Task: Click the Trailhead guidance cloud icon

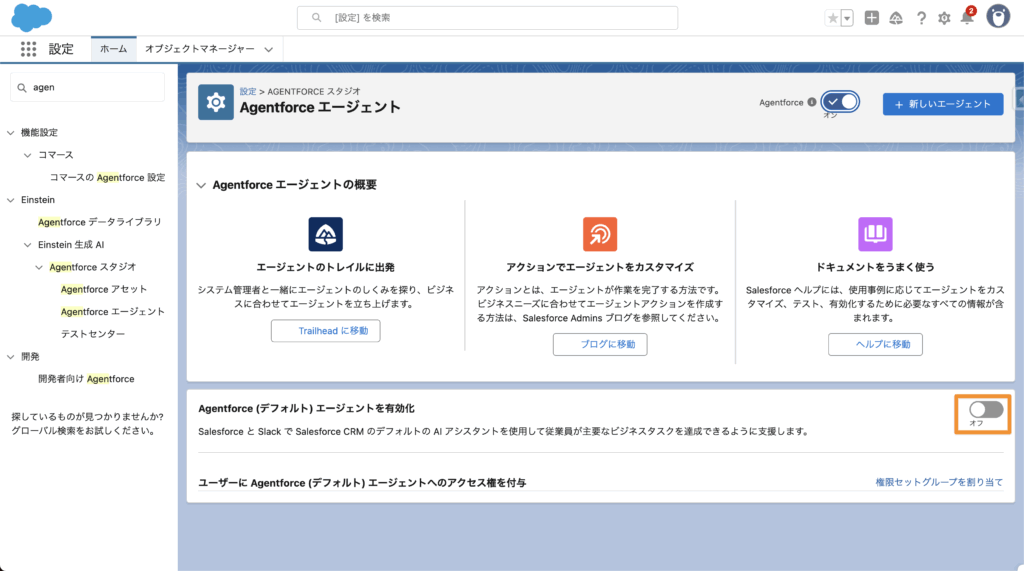Action: click(x=896, y=18)
